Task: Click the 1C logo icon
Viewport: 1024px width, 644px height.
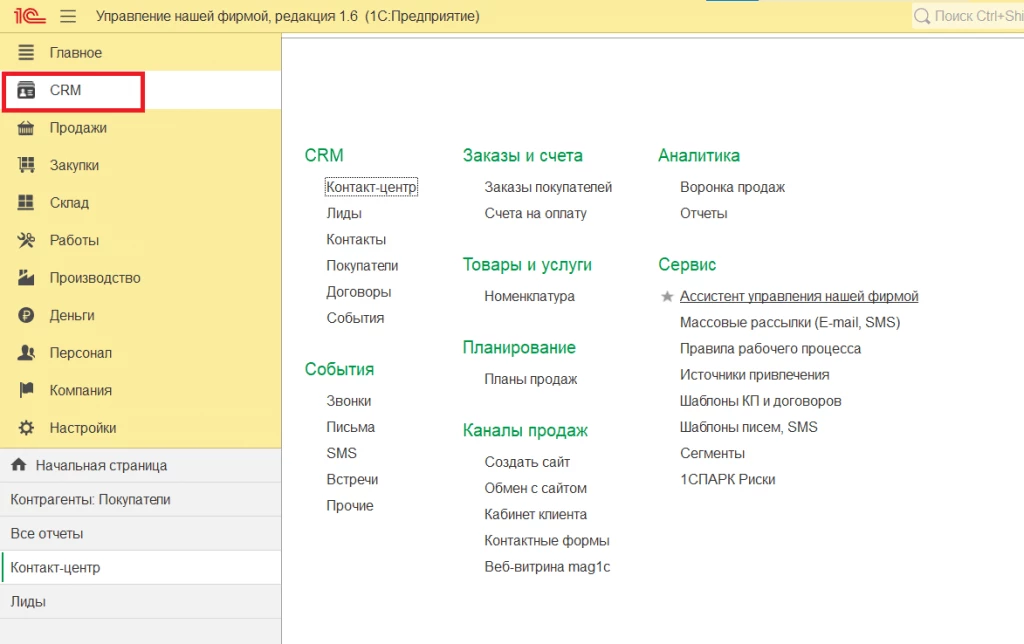Action: click(29, 16)
